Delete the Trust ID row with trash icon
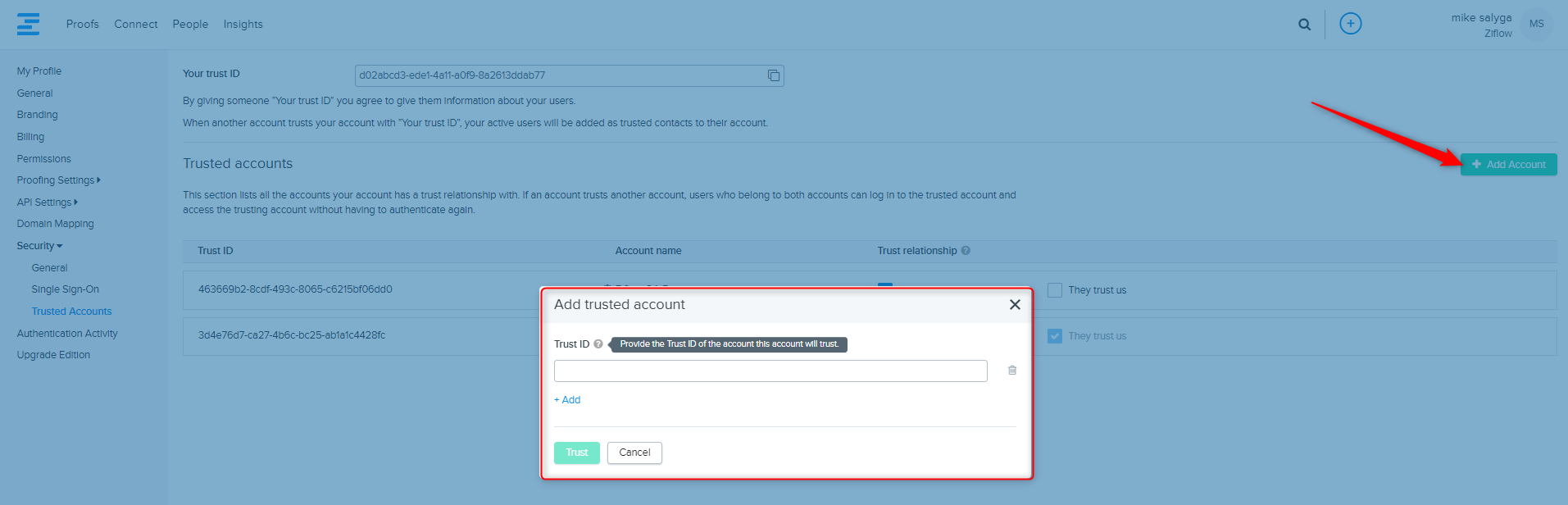This screenshot has height=505, width=1568. [x=1012, y=371]
